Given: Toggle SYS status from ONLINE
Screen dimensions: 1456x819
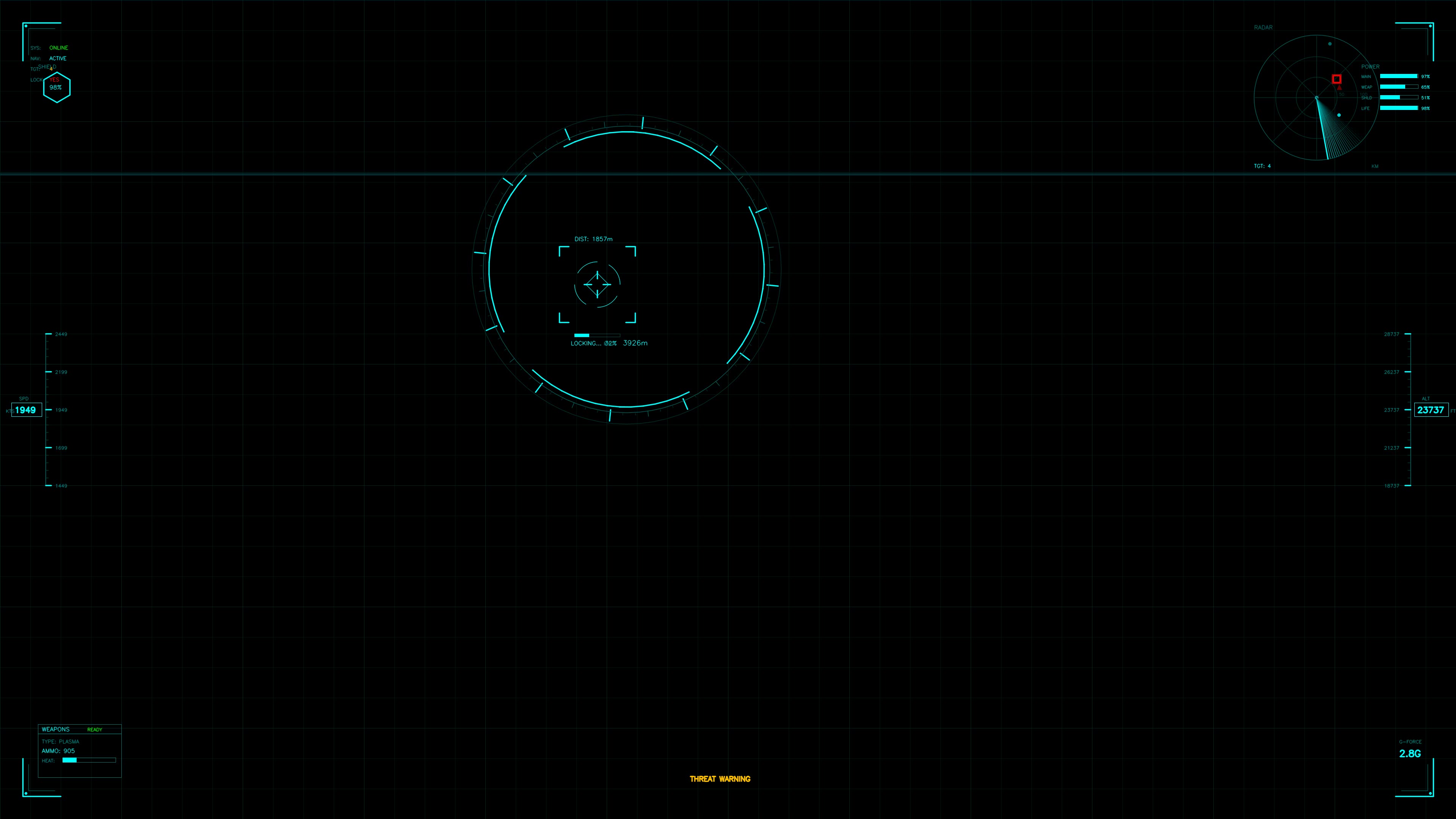Looking at the screenshot, I should [x=58, y=47].
